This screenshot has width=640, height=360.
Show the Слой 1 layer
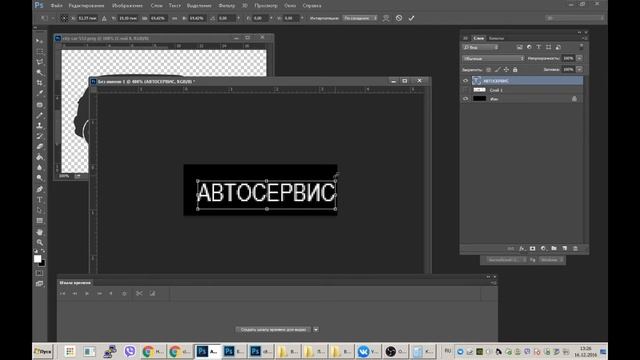click(x=465, y=90)
